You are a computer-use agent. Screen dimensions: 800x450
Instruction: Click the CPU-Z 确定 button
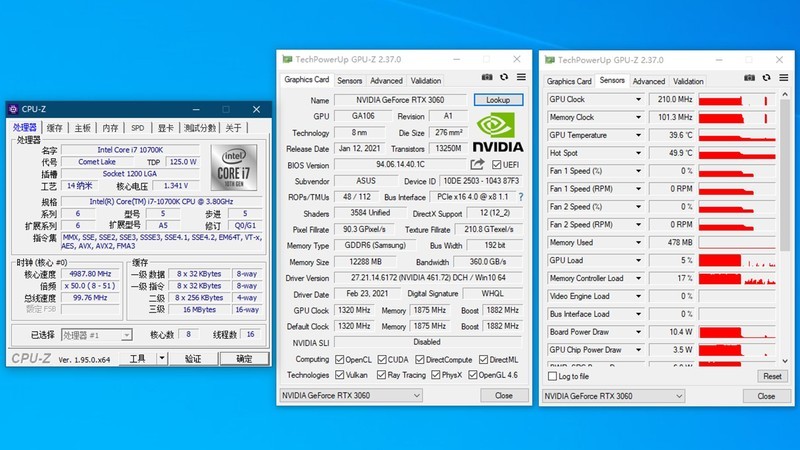(244, 359)
